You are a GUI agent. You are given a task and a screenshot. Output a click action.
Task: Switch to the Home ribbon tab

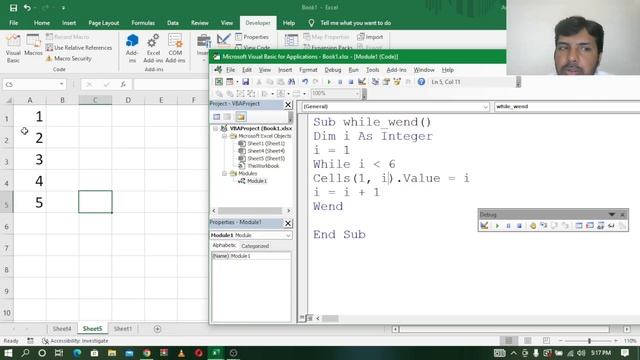click(42, 23)
